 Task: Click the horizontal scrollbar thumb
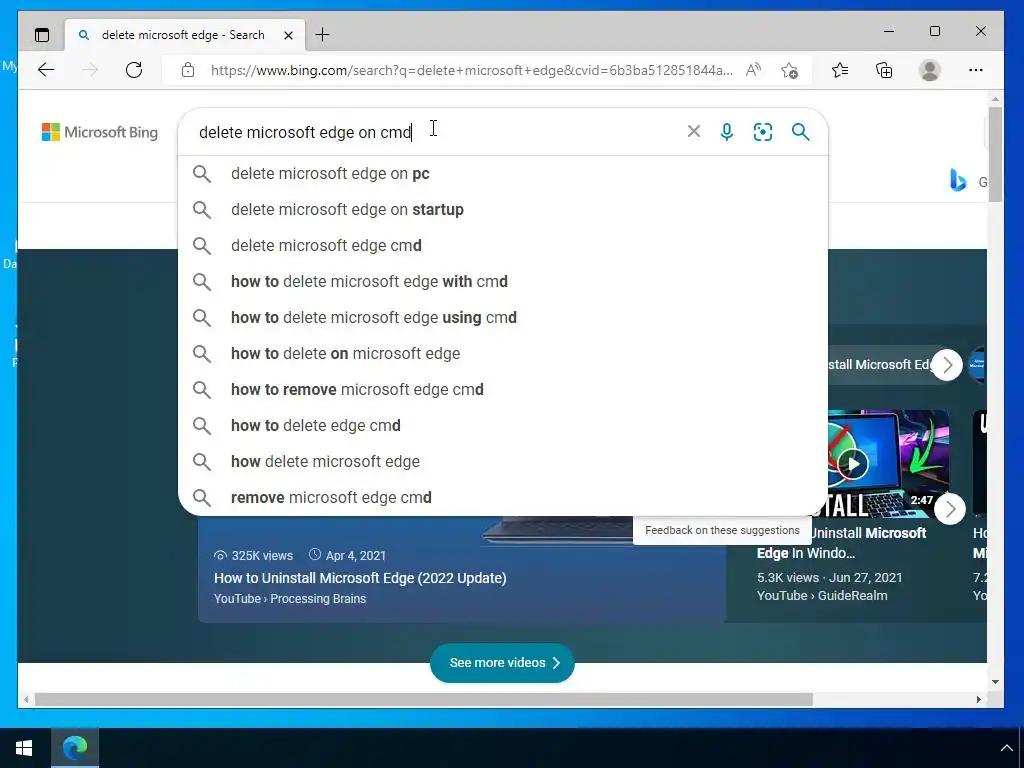coord(424,699)
